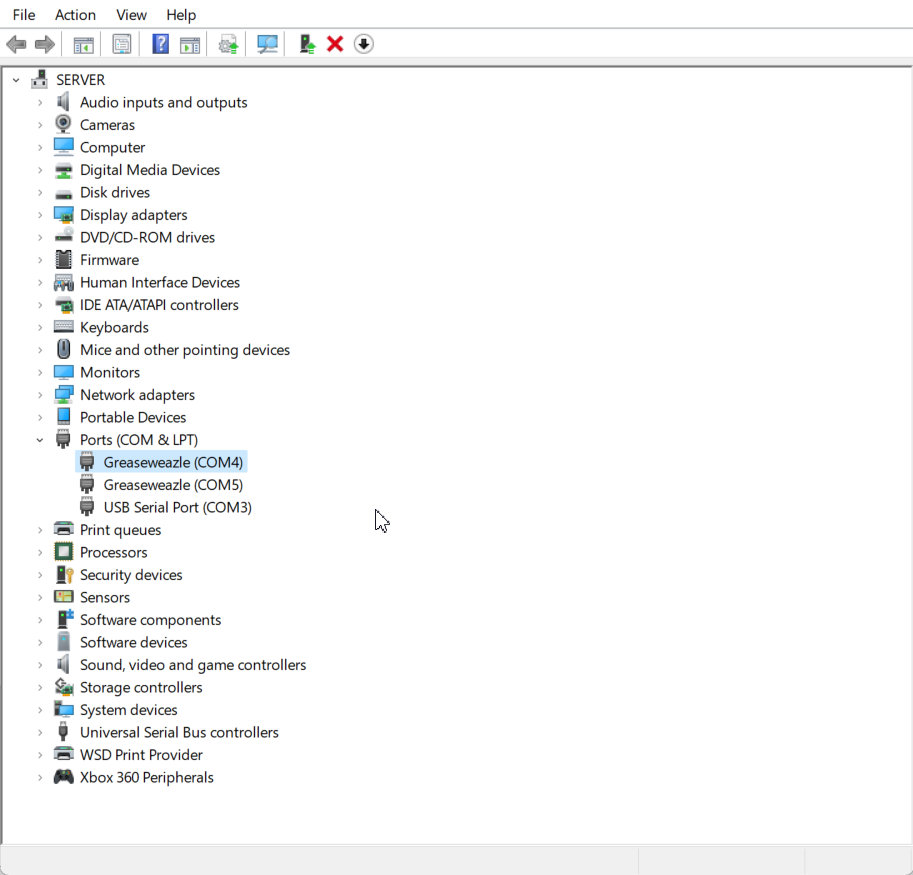Click the Xbox 360 Peripherals gamepad icon
The width and height of the screenshot is (913, 875).
(x=63, y=777)
